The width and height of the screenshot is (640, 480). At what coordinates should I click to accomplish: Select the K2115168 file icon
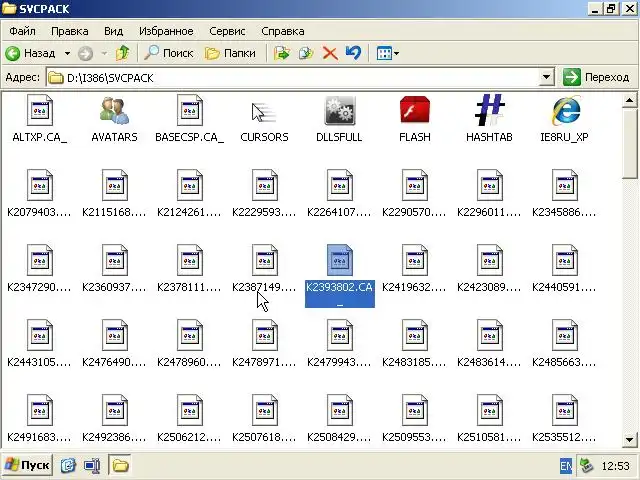click(115, 185)
